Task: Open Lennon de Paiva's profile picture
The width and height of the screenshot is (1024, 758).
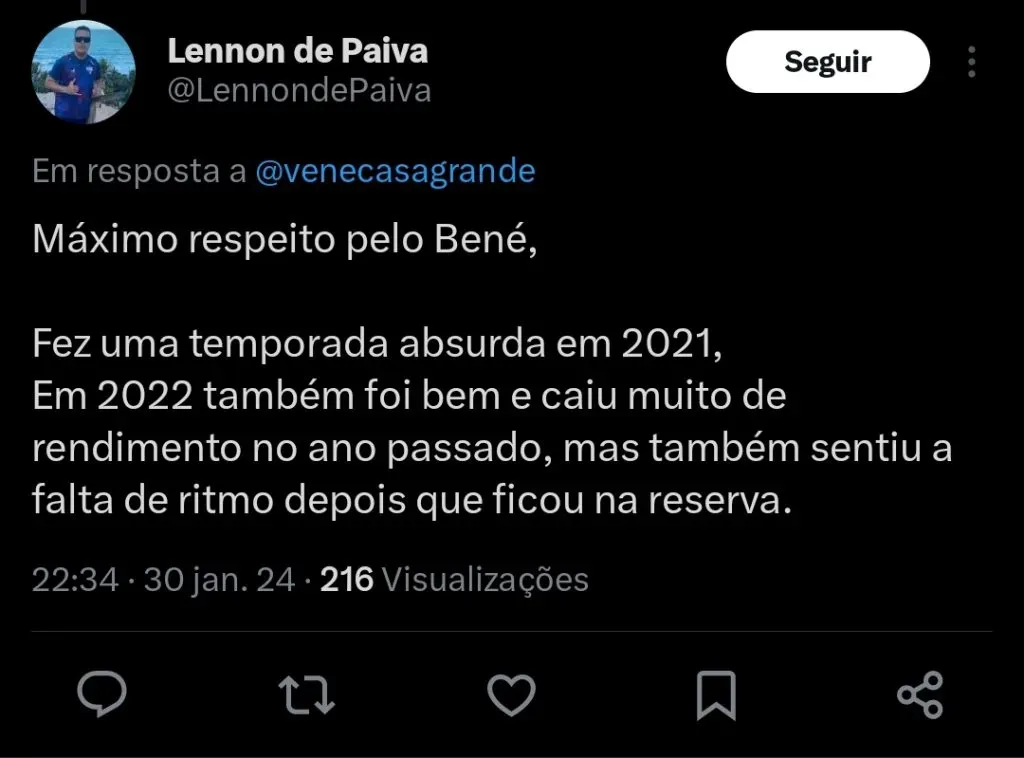Action: (83, 71)
